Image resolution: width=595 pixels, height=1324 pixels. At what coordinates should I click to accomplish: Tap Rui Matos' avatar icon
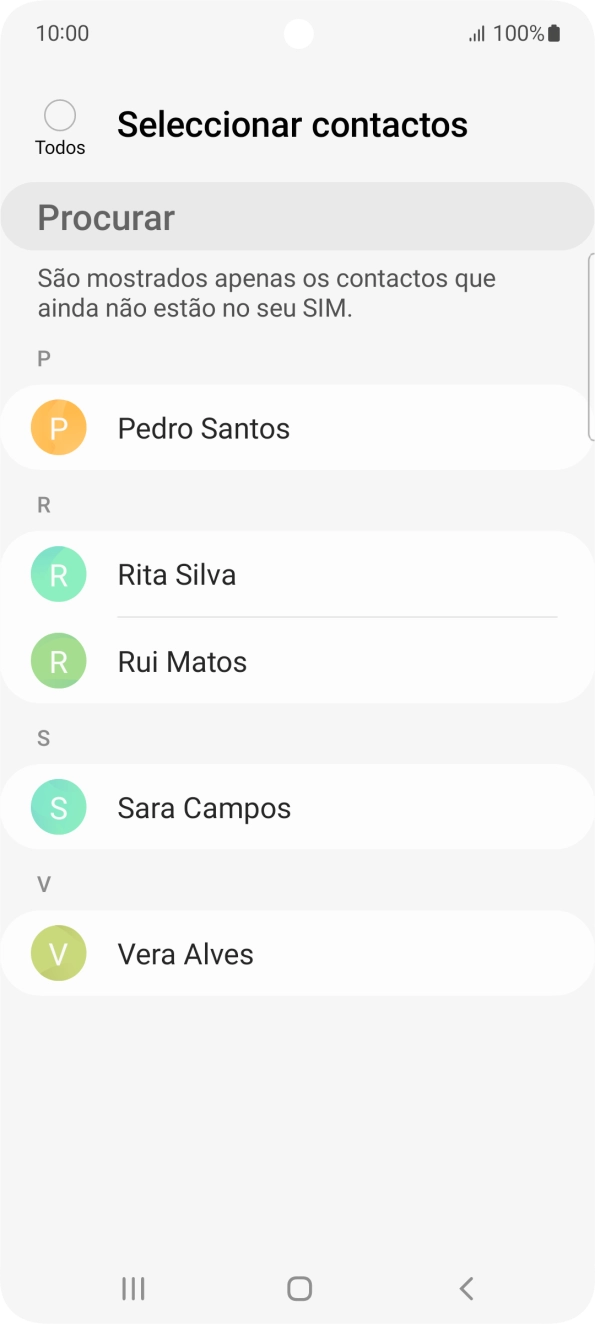click(58, 660)
